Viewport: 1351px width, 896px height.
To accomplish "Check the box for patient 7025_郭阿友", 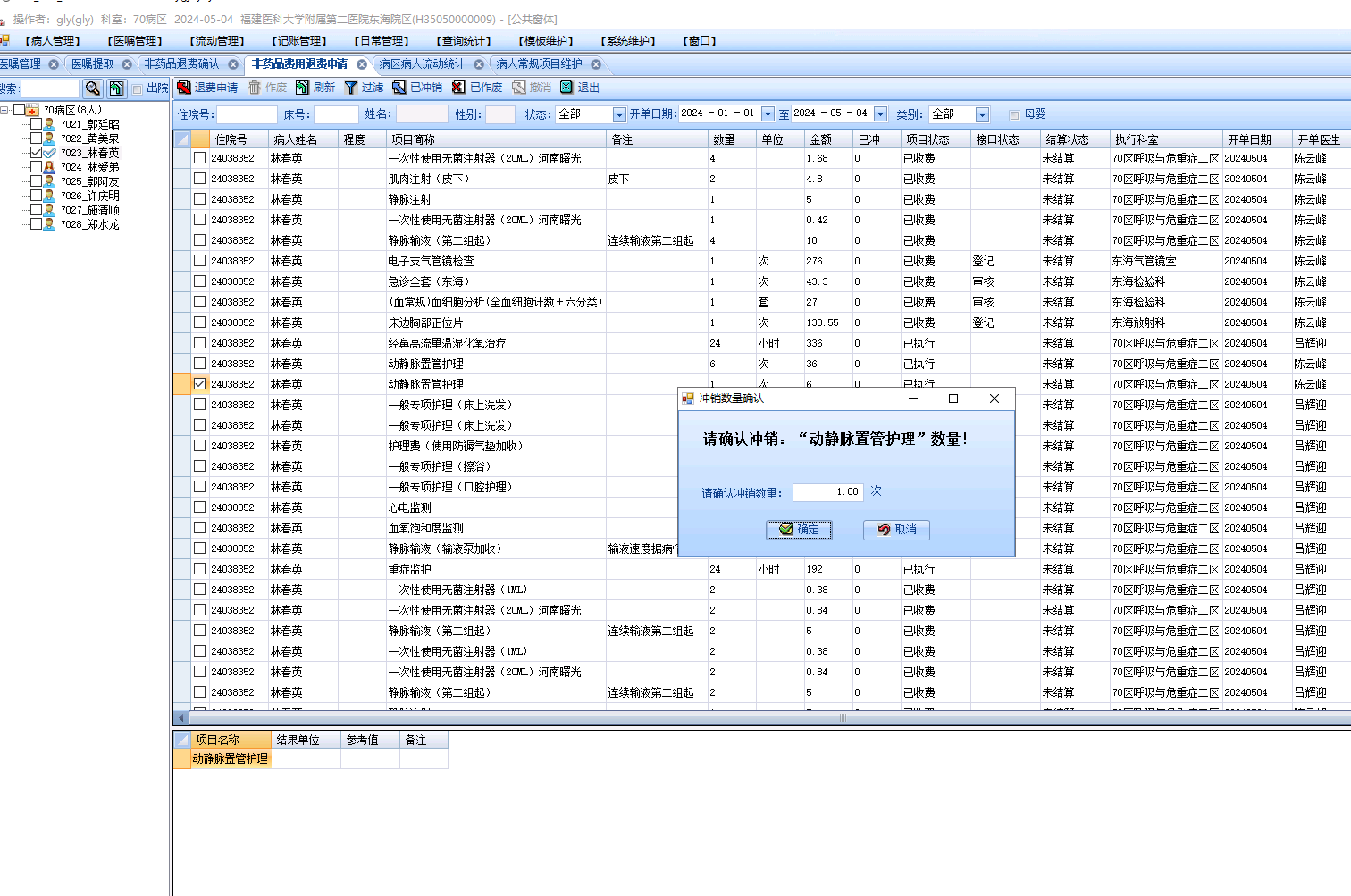I will [37, 181].
